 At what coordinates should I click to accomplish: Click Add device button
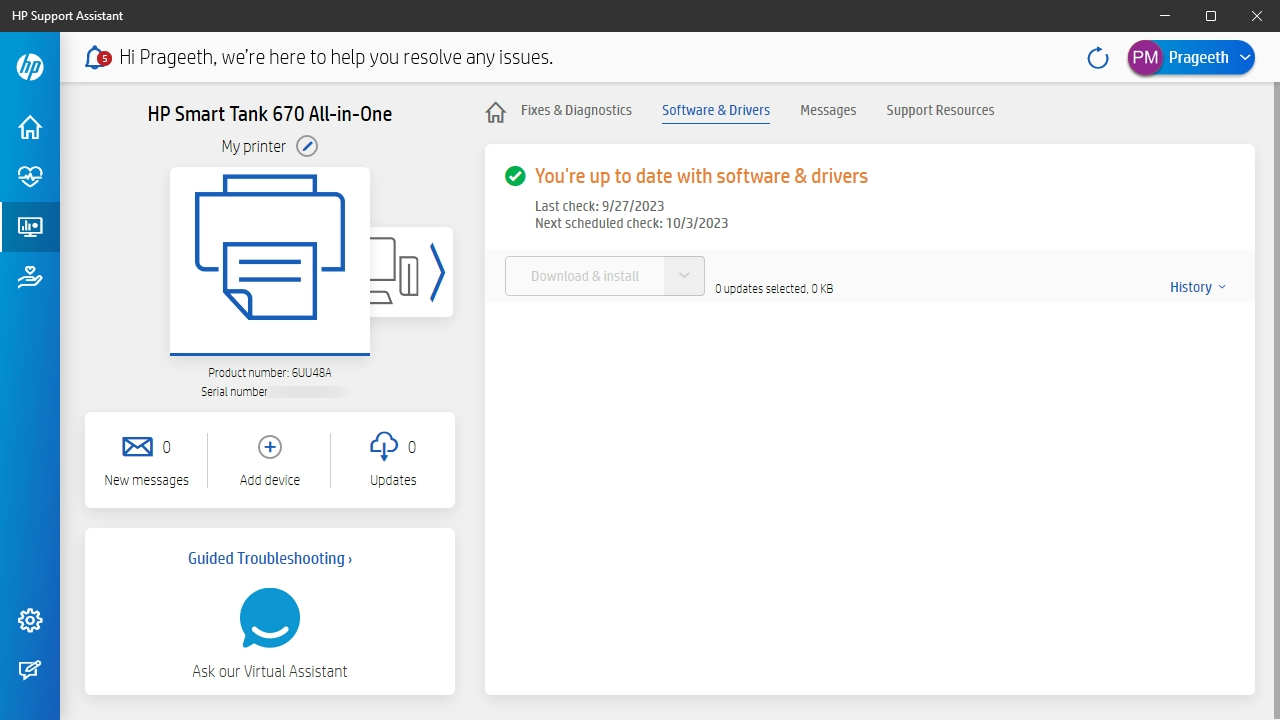pyautogui.click(x=270, y=460)
